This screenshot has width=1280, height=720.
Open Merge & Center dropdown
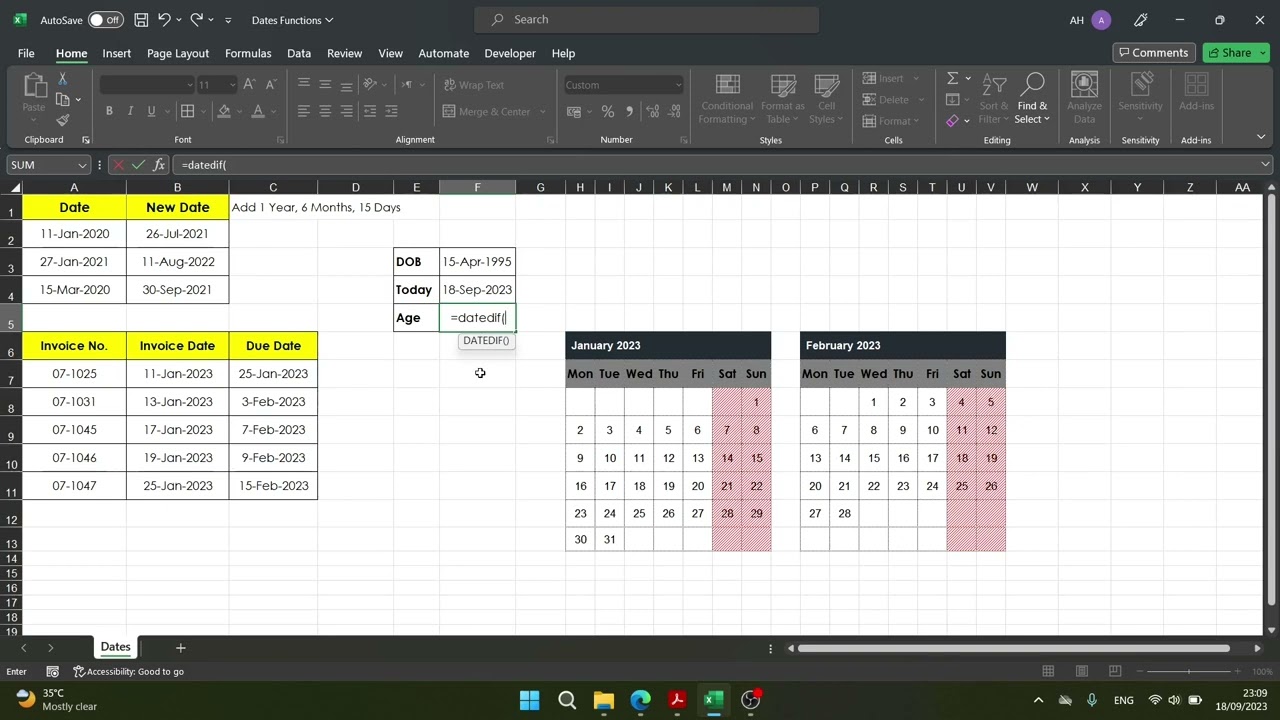pos(543,112)
